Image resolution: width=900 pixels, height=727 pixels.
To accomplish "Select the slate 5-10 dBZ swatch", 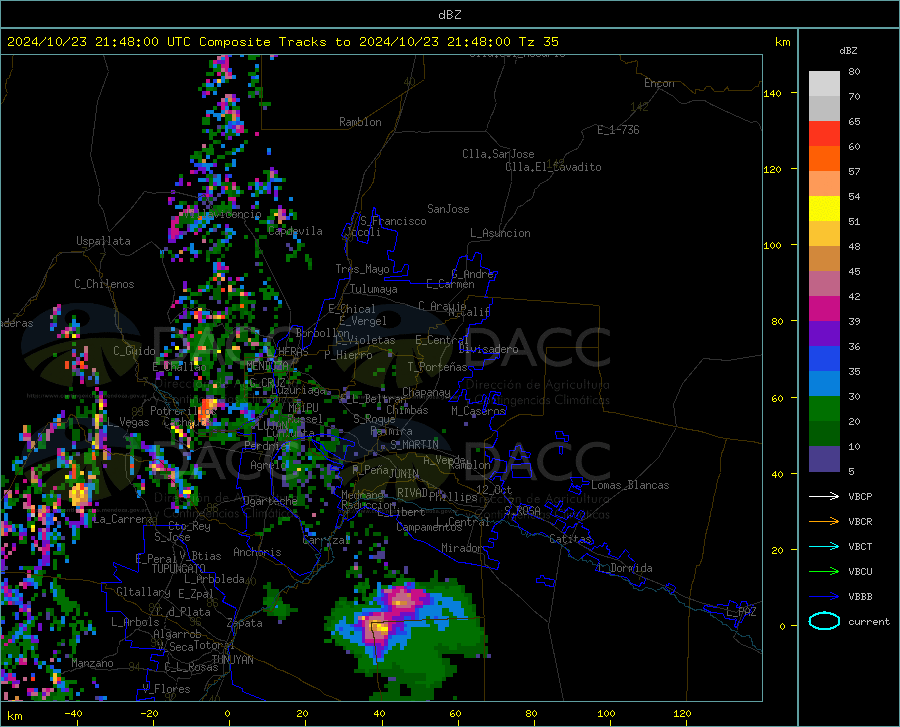I will (824, 459).
